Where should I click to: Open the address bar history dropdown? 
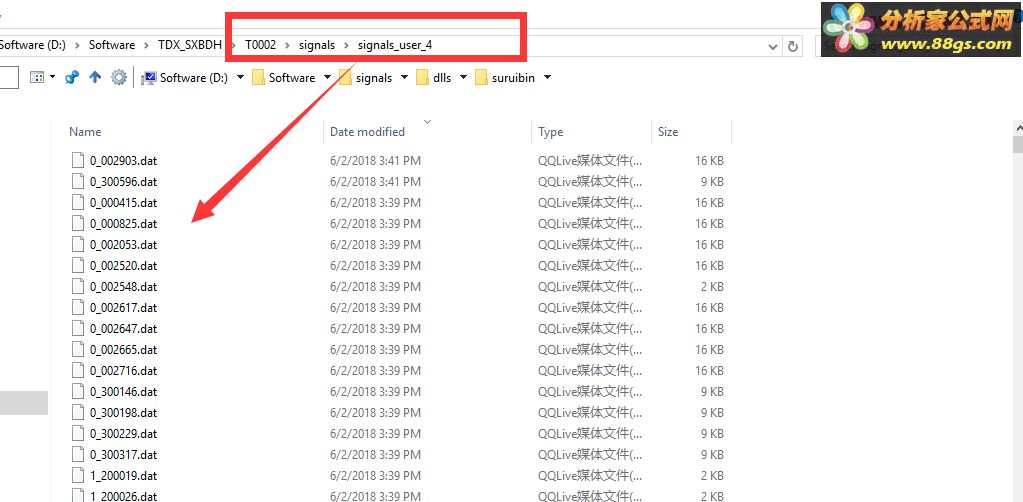pos(772,46)
